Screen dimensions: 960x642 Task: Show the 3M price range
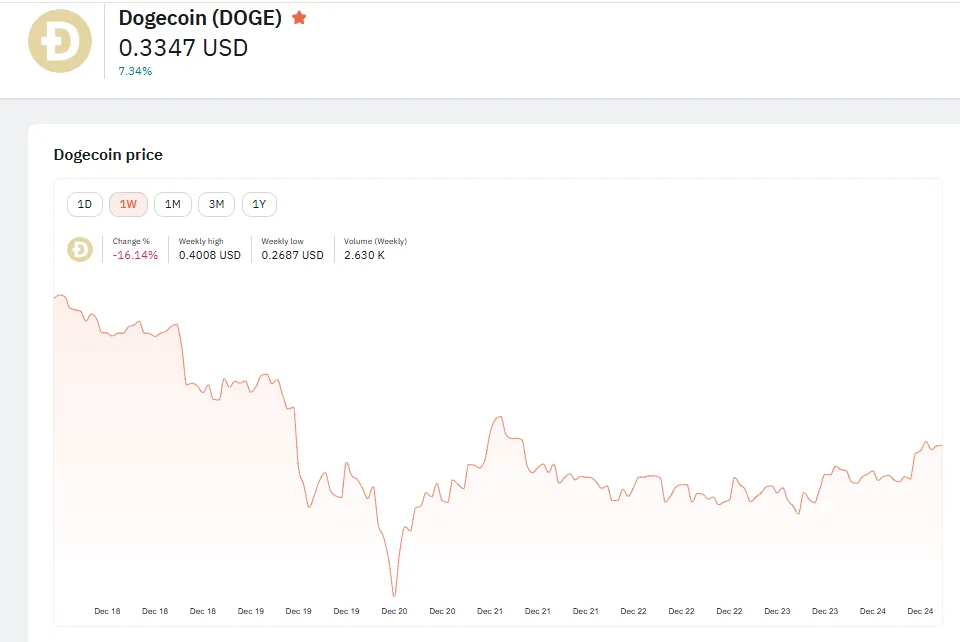216,204
